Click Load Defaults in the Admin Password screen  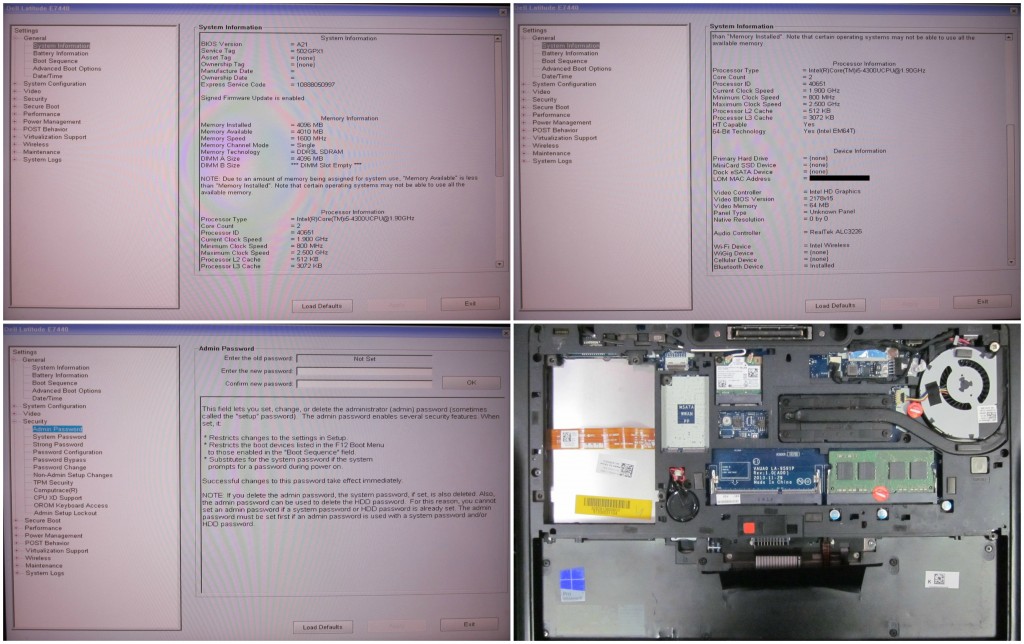(x=322, y=627)
